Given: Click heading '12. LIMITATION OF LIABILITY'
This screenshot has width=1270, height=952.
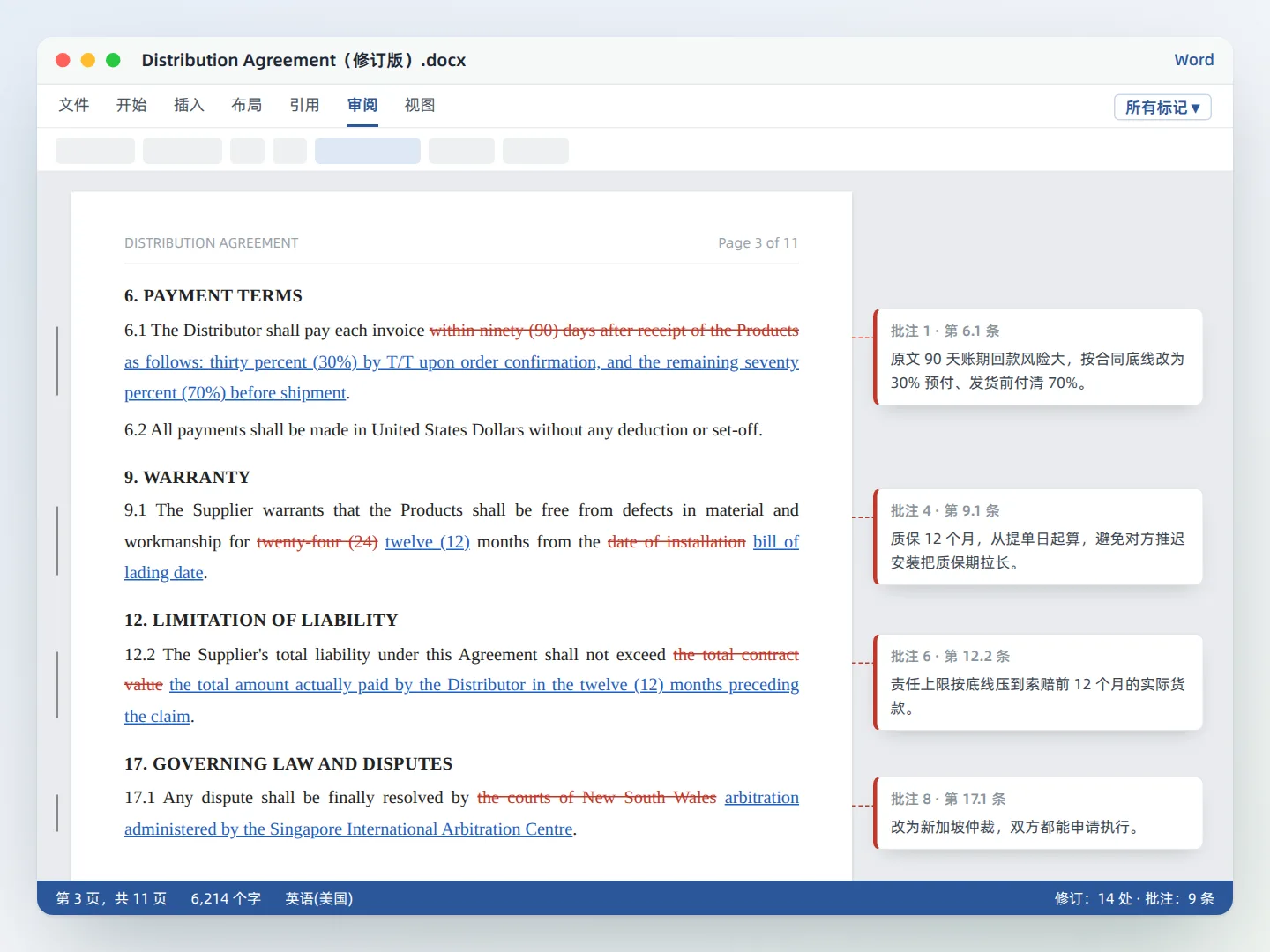Looking at the screenshot, I should pos(261,621).
